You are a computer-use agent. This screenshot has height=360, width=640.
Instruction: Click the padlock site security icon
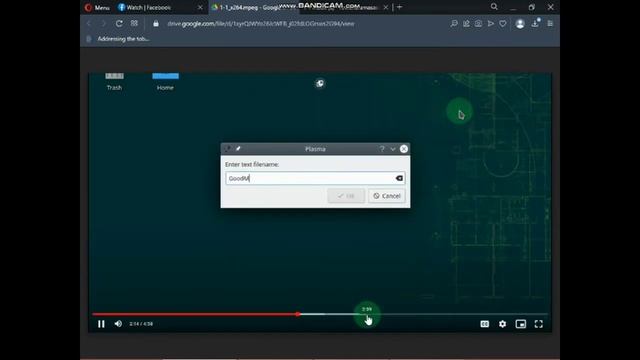pos(156,24)
